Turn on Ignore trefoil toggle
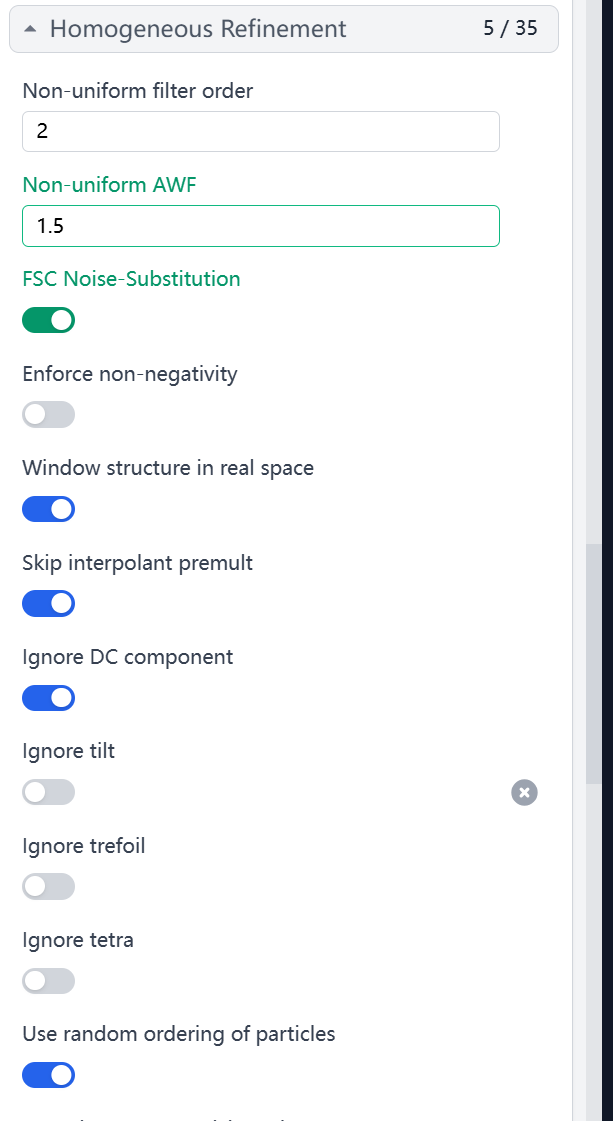613x1121 pixels. pyautogui.click(x=49, y=887)
